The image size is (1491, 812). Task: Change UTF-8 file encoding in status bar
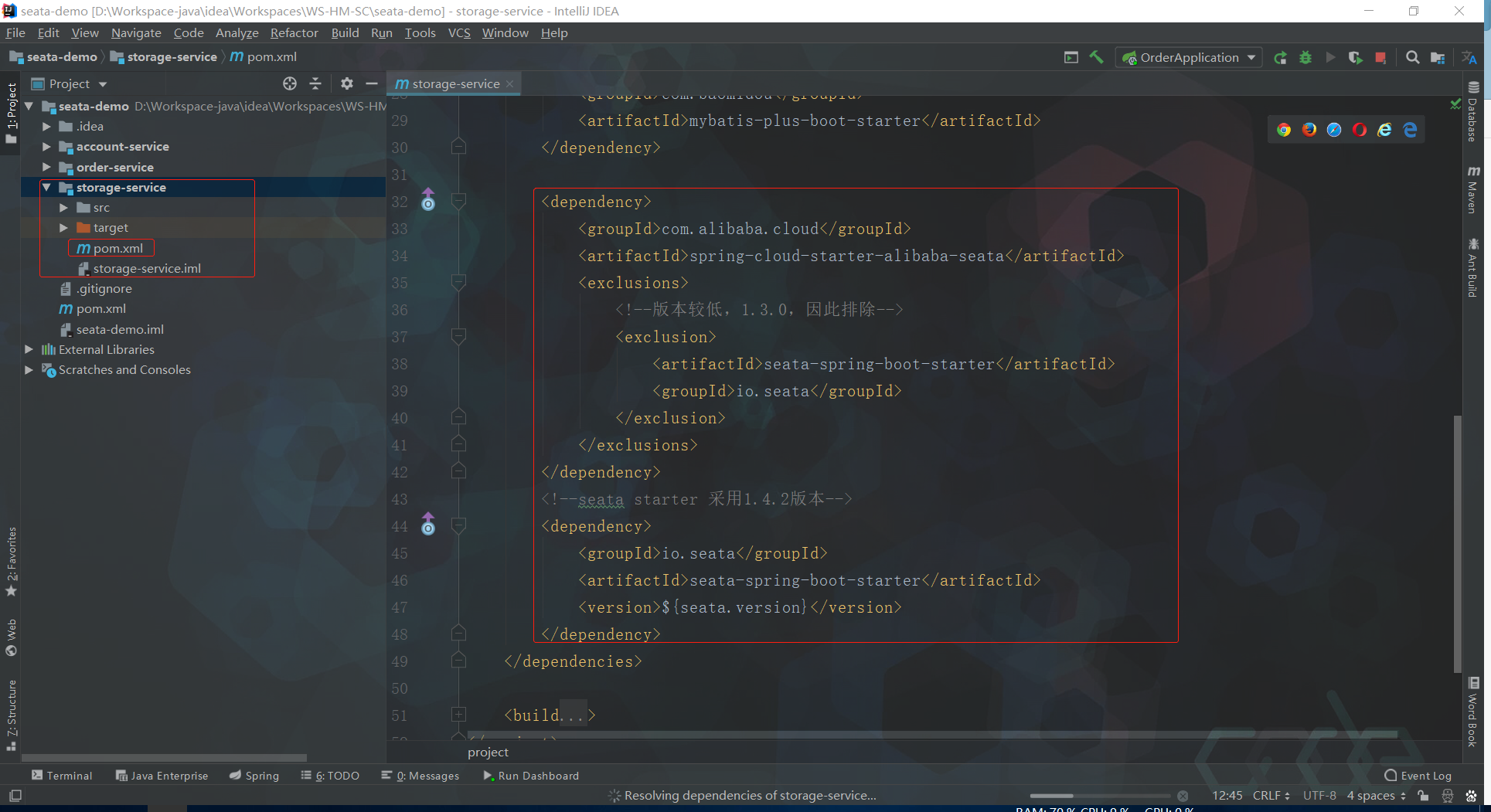tap(1319, 796)
